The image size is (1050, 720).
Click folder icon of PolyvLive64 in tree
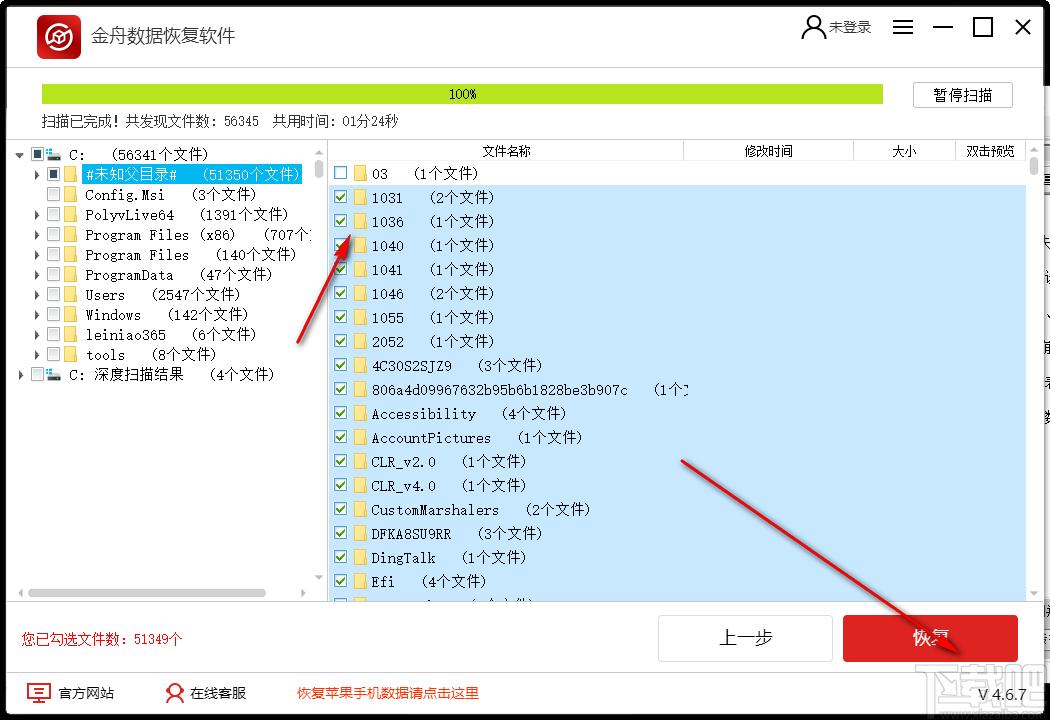(71, 215)
